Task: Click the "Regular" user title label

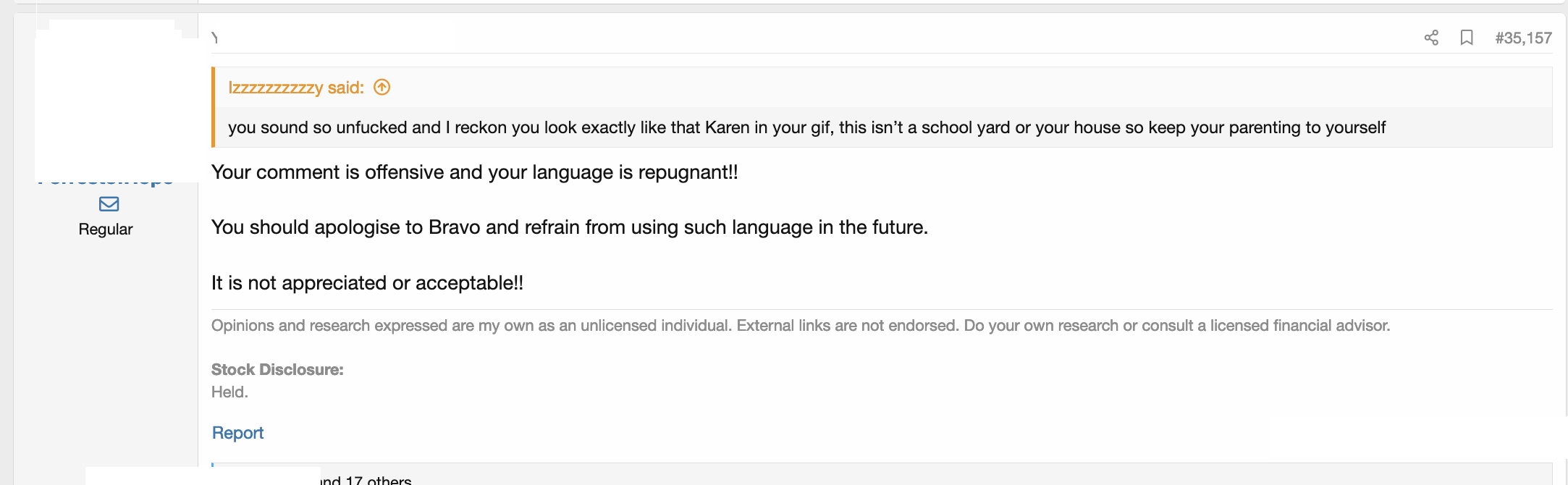Action: [x=106, y=229]
